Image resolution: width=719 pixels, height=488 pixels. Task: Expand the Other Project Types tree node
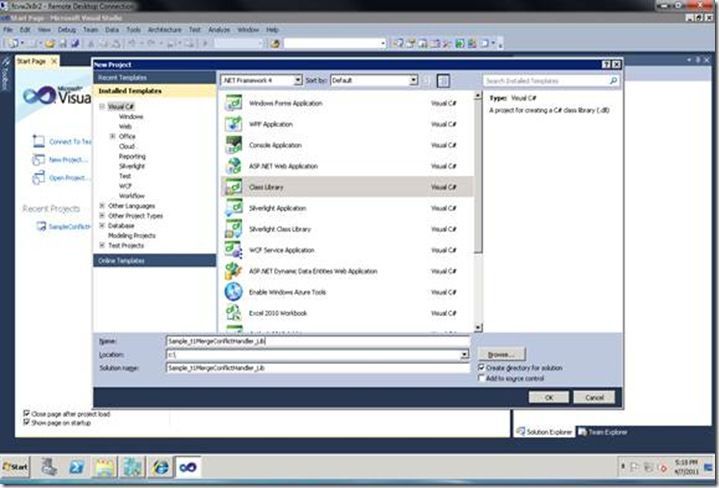[102, 216]
